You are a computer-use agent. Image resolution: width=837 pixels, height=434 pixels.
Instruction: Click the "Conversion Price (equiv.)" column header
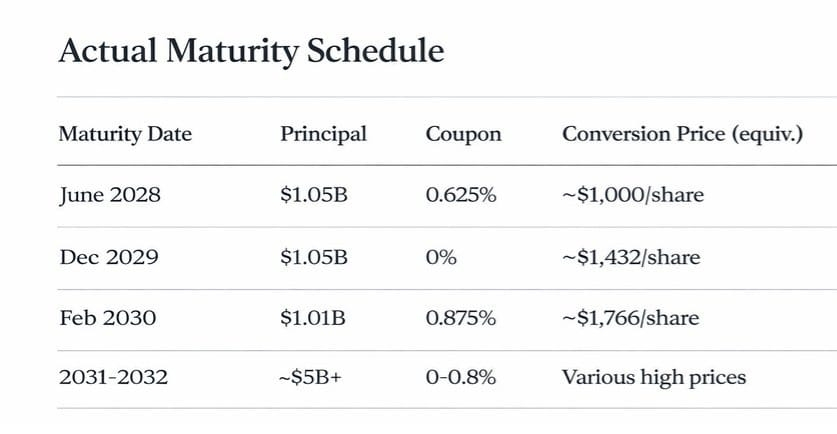tap(682, 134)
